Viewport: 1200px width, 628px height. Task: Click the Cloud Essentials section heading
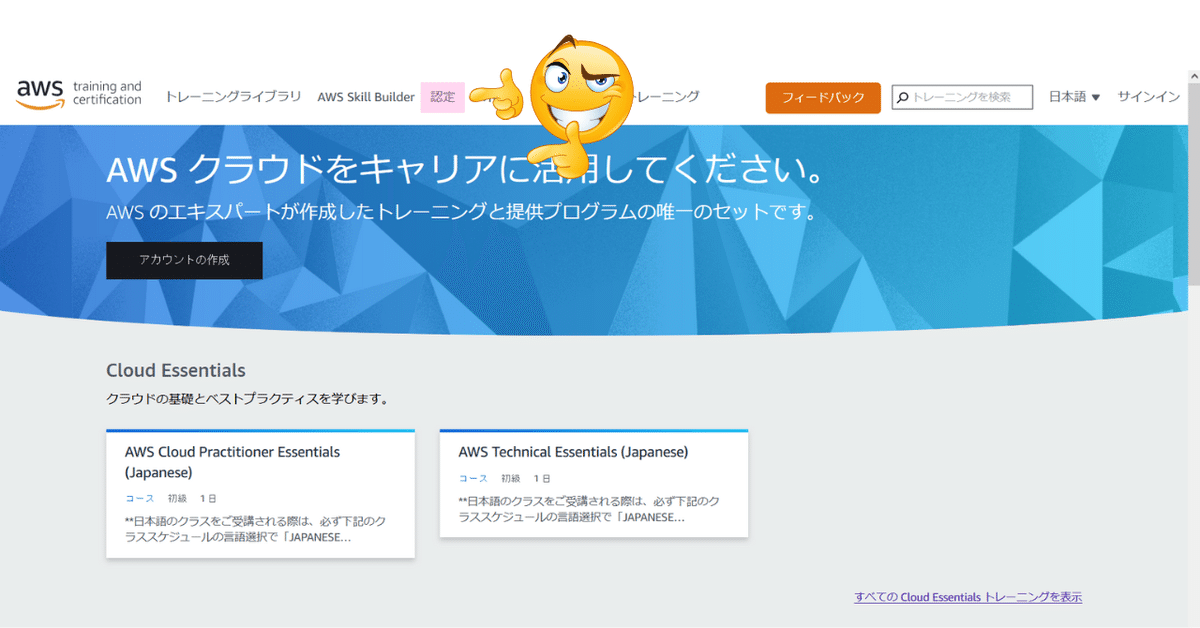tap(176, 370)
